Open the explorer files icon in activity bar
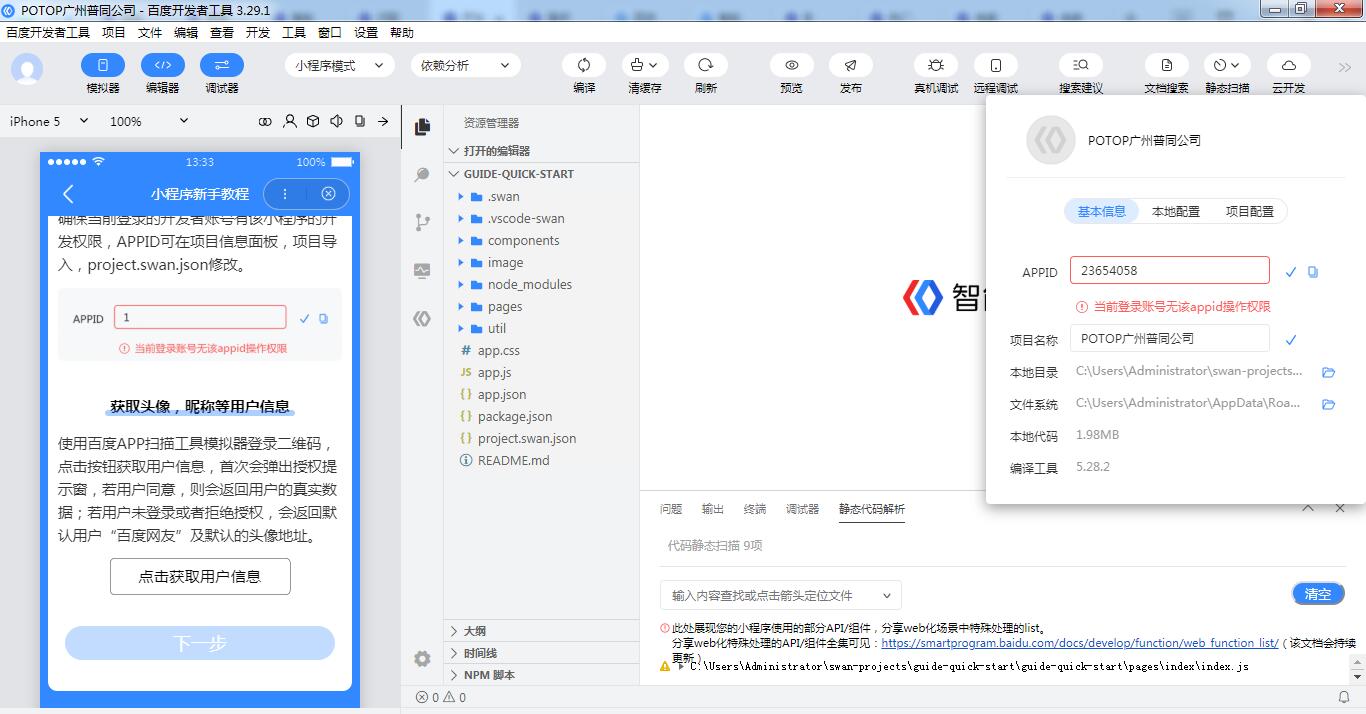 (422, 127)
